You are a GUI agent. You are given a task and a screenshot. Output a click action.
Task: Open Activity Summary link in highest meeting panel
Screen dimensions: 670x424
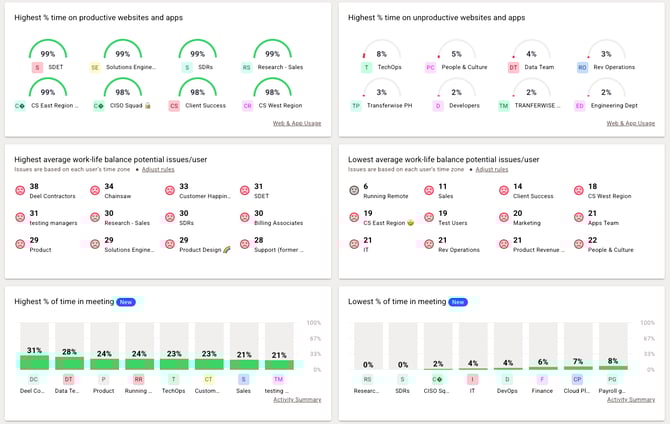[296, 399]
